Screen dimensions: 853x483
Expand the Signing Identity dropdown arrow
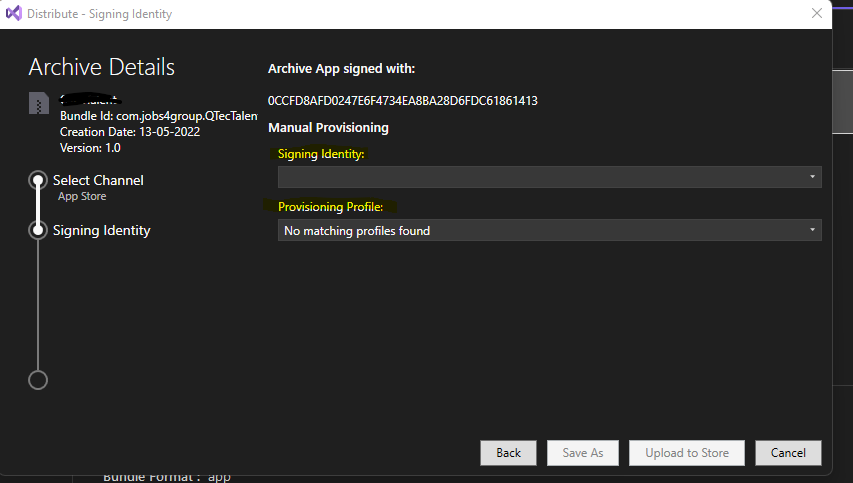pos(813,177)
